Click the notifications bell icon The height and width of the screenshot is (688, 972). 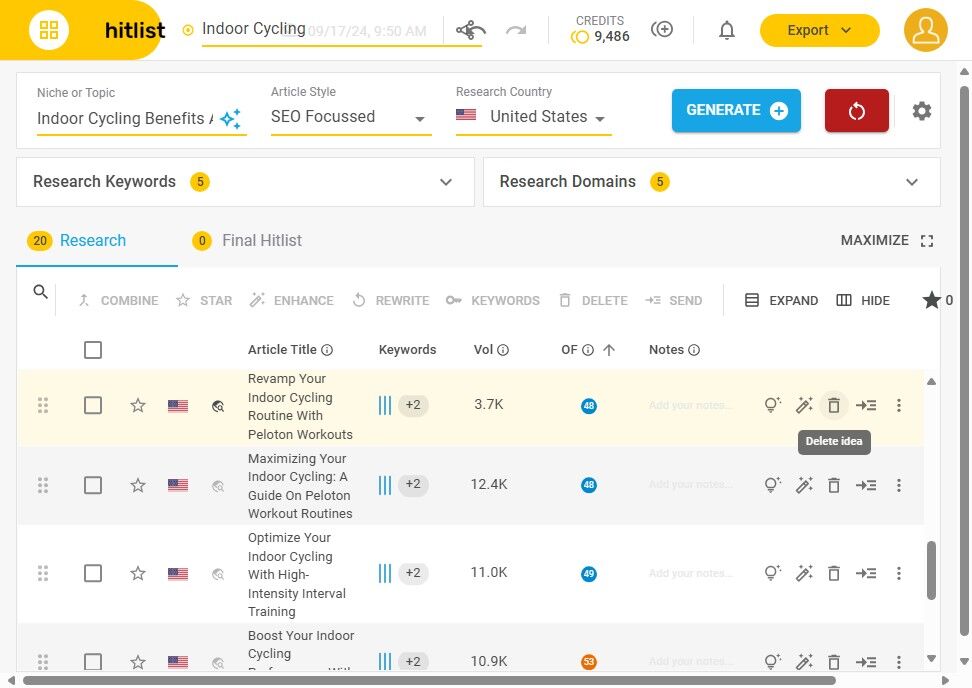pos(727,30)
